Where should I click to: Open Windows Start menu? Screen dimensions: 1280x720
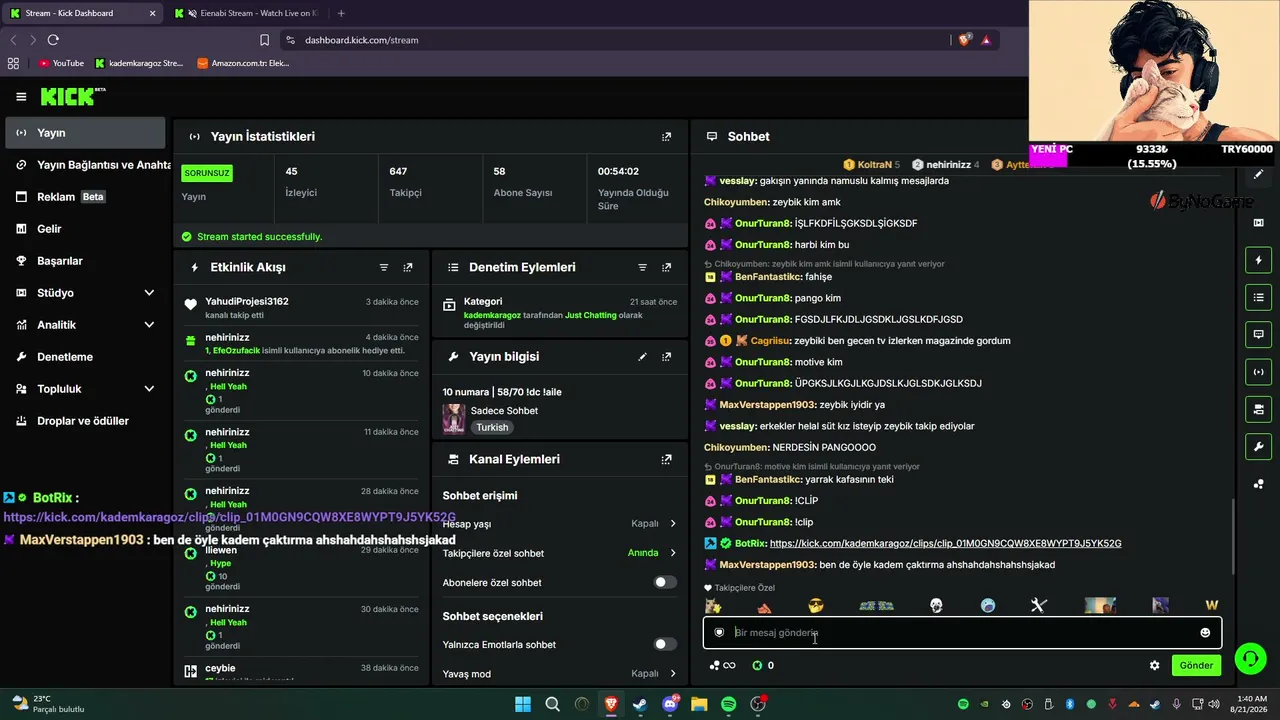click(x=523, y=704)
